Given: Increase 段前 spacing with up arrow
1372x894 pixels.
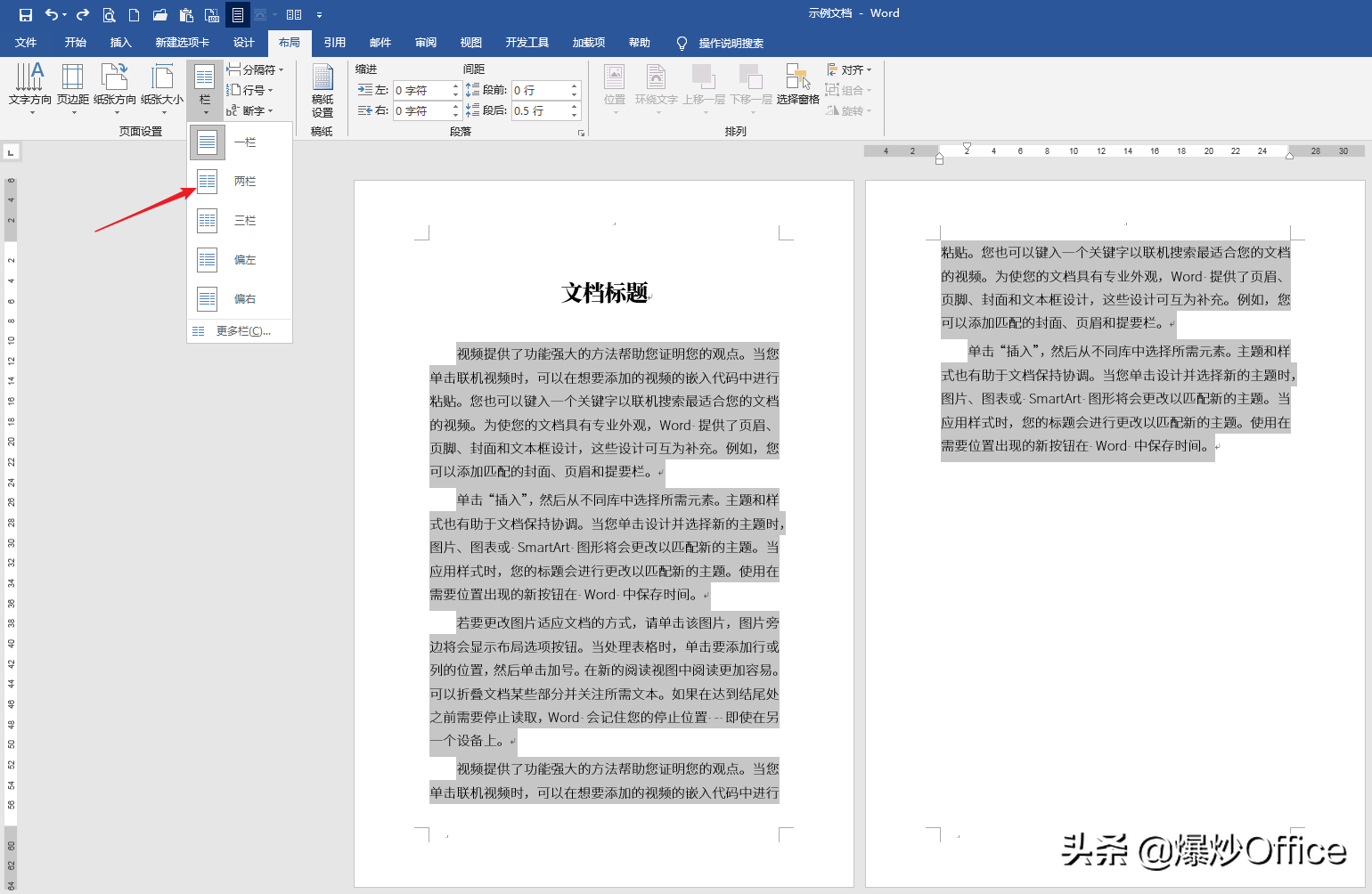Looking at the screenshot, I should 575,85.
